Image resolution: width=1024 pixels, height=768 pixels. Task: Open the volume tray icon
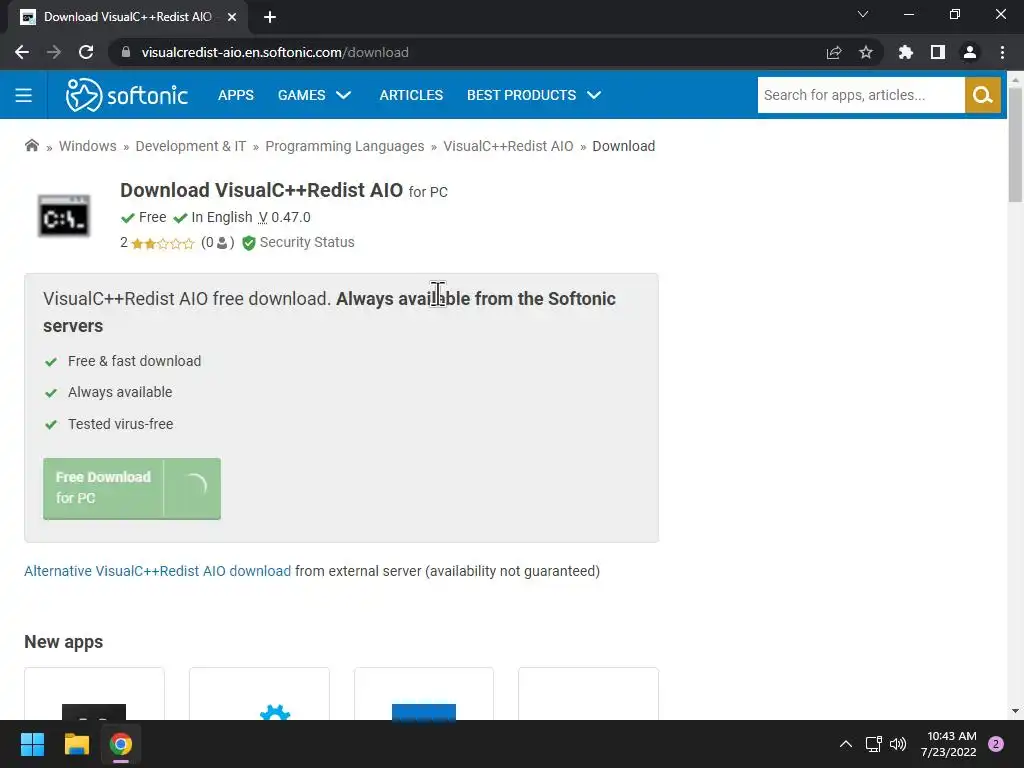click(898, 744)
